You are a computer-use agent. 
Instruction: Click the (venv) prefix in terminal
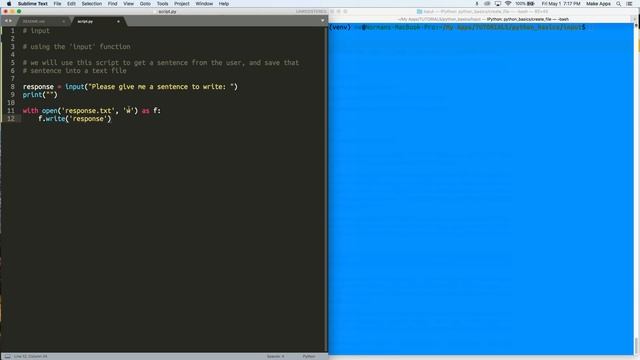tap(340, 27)
